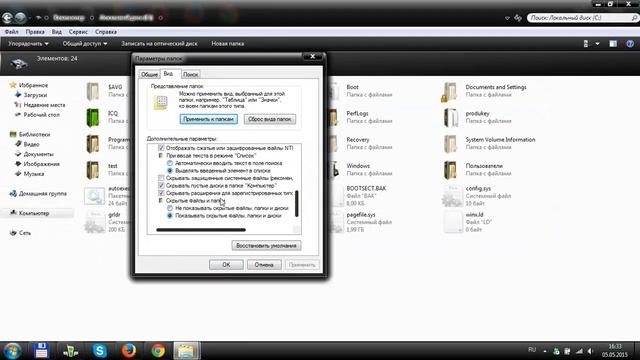Click the Explorer folder taskbar icon
Image resolution: width=640 pixels, height=360 pixels.
[186, 351]
